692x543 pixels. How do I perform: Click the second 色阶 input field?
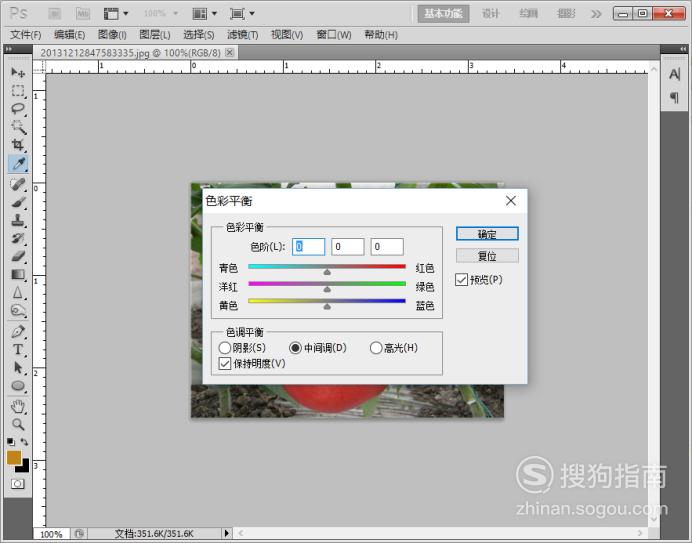(x=348, y=247)
